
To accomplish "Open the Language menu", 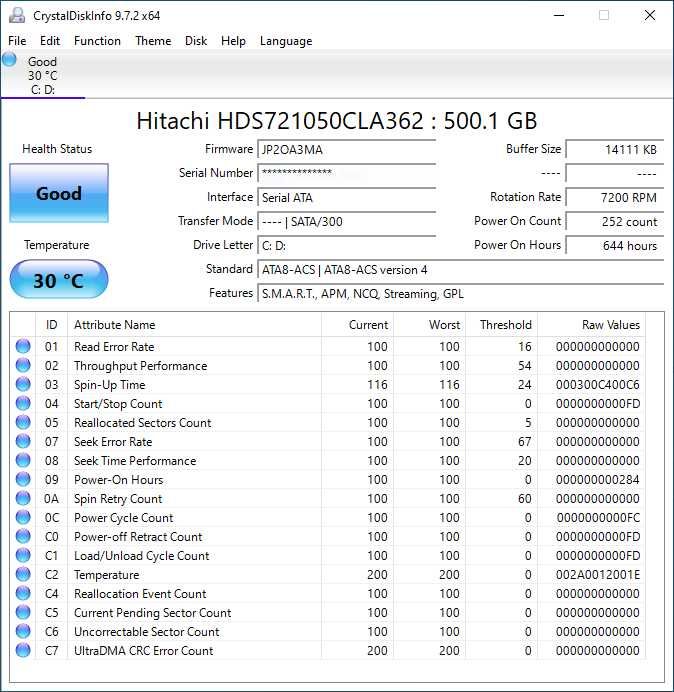I will [286, 41].
